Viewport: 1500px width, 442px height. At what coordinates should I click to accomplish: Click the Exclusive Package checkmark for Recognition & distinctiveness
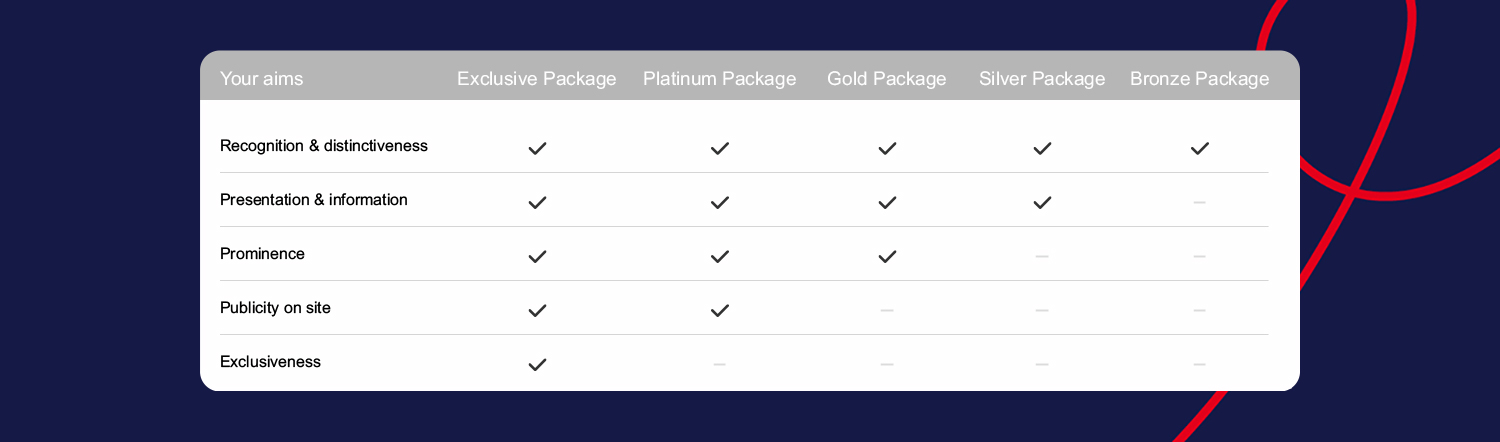(x=537, y=148)
